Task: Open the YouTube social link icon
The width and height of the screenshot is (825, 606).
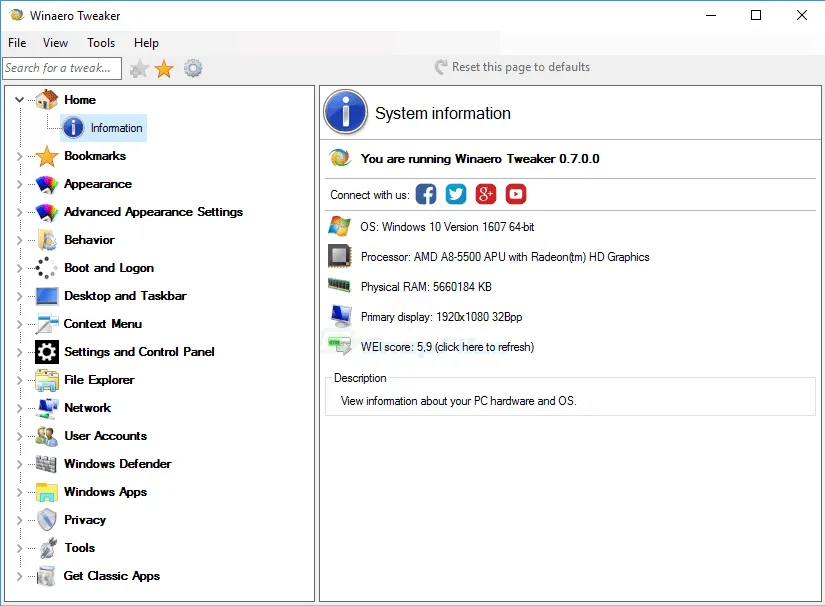Action: click(516, 194)
